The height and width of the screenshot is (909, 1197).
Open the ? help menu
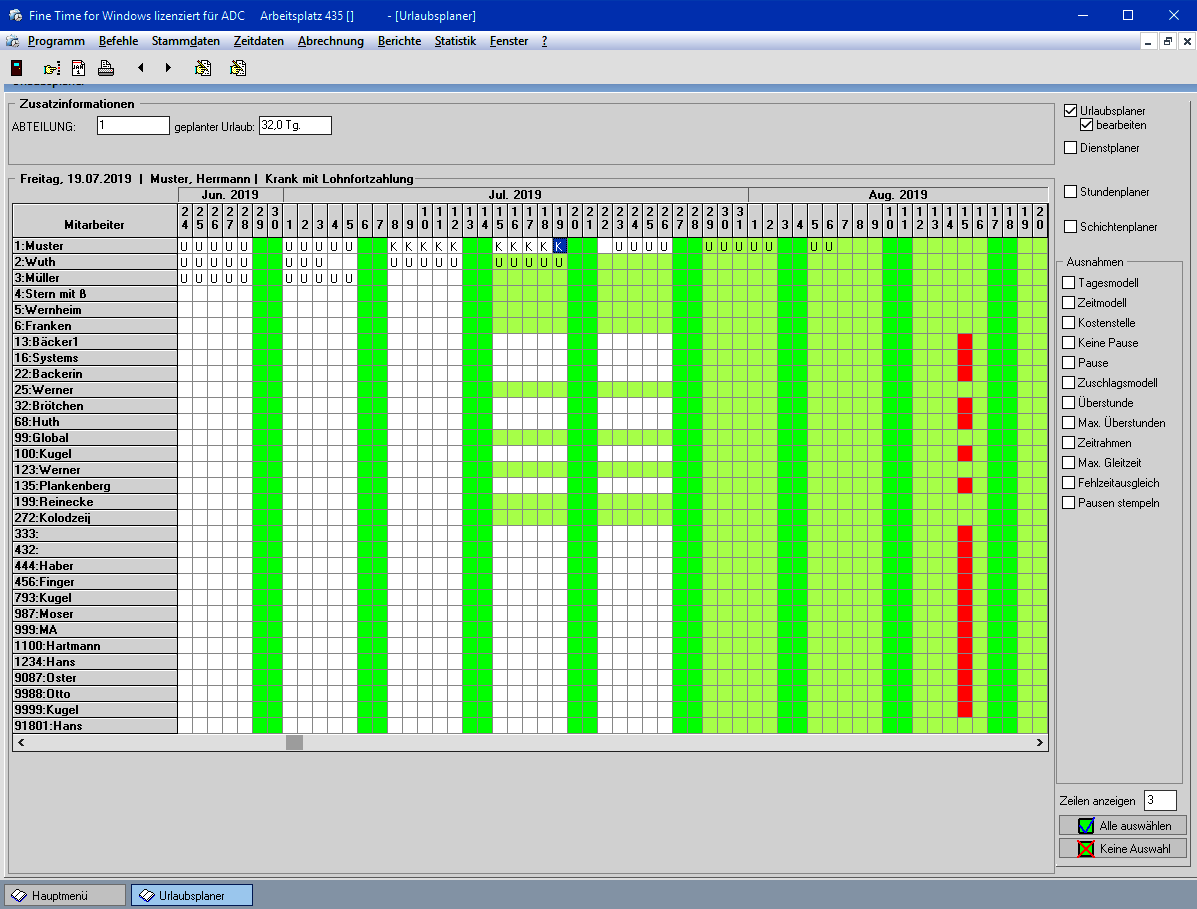[x=544, y=41]
